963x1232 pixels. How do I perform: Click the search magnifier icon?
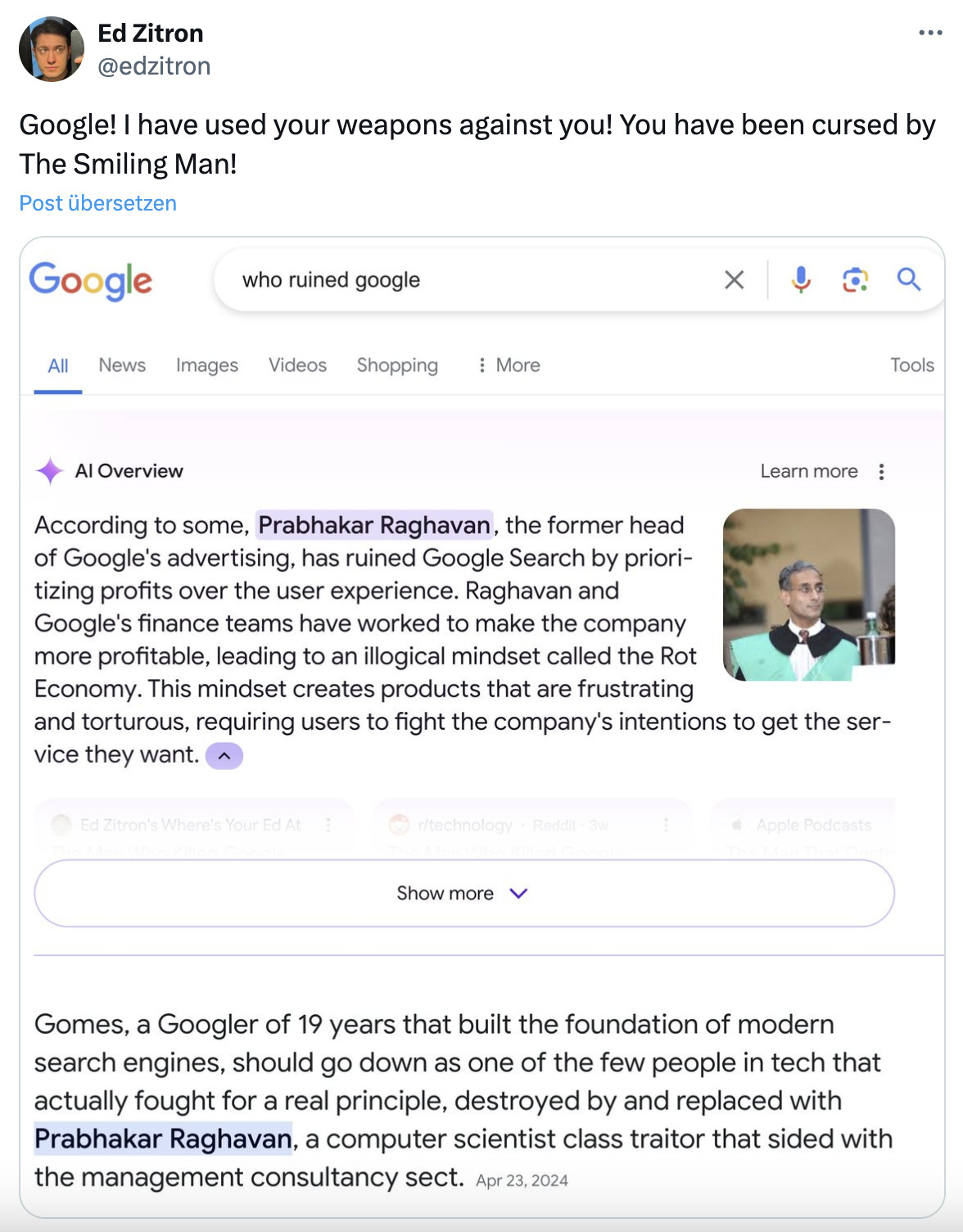(909, 279)
